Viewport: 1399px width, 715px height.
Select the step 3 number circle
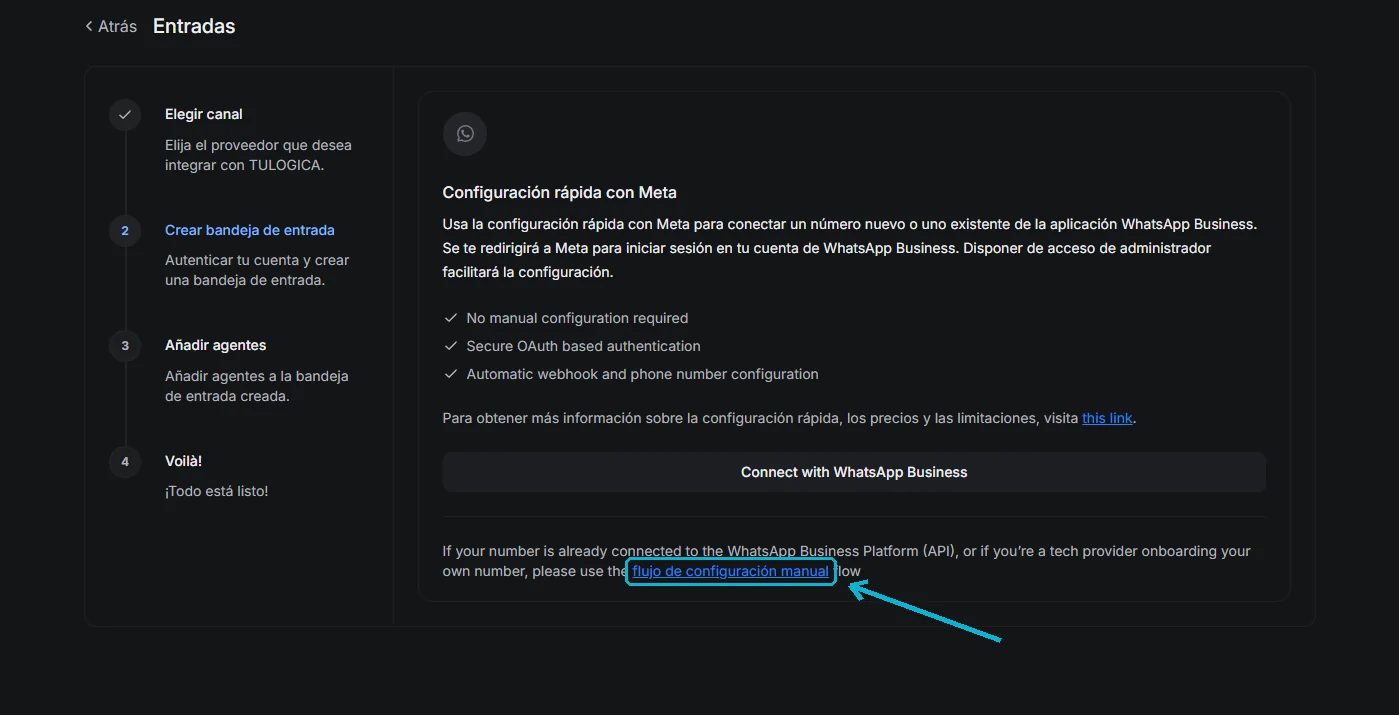click(x=125, y=346)
